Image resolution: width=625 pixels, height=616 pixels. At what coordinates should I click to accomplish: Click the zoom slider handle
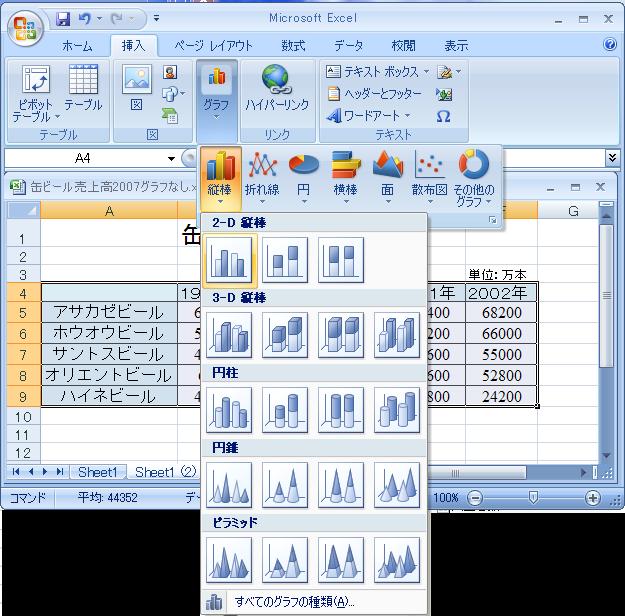(x=533, y=498)
